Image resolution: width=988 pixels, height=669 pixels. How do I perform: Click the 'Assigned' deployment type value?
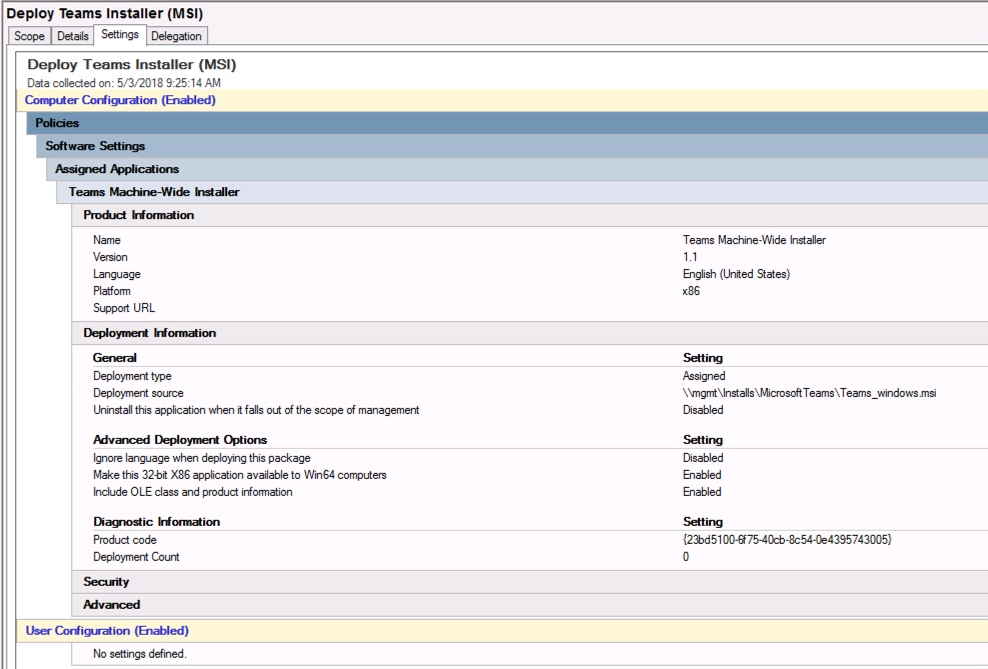(x=704, y=376)
